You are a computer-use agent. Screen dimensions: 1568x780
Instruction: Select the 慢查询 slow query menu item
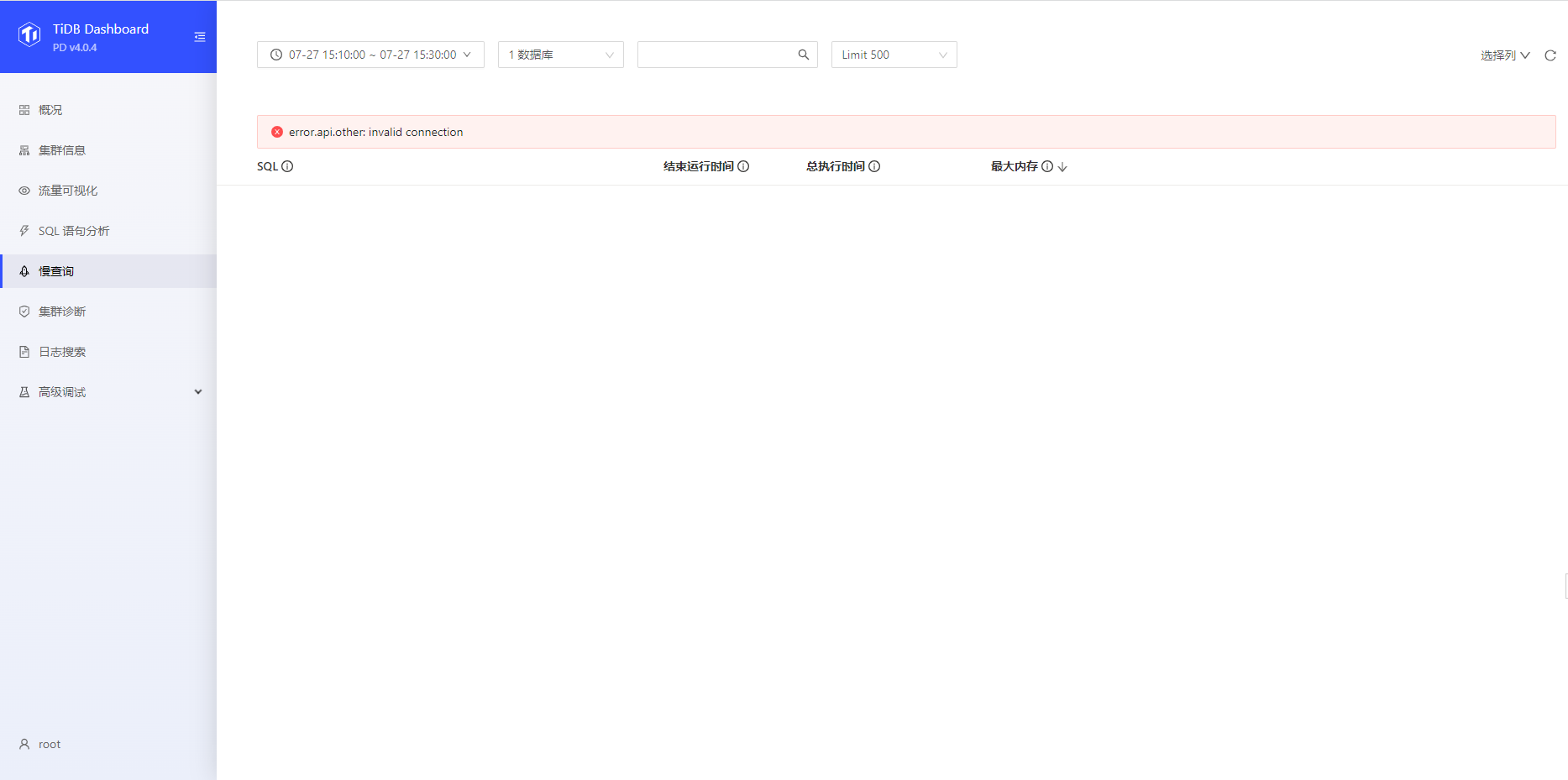coord(108,271)
